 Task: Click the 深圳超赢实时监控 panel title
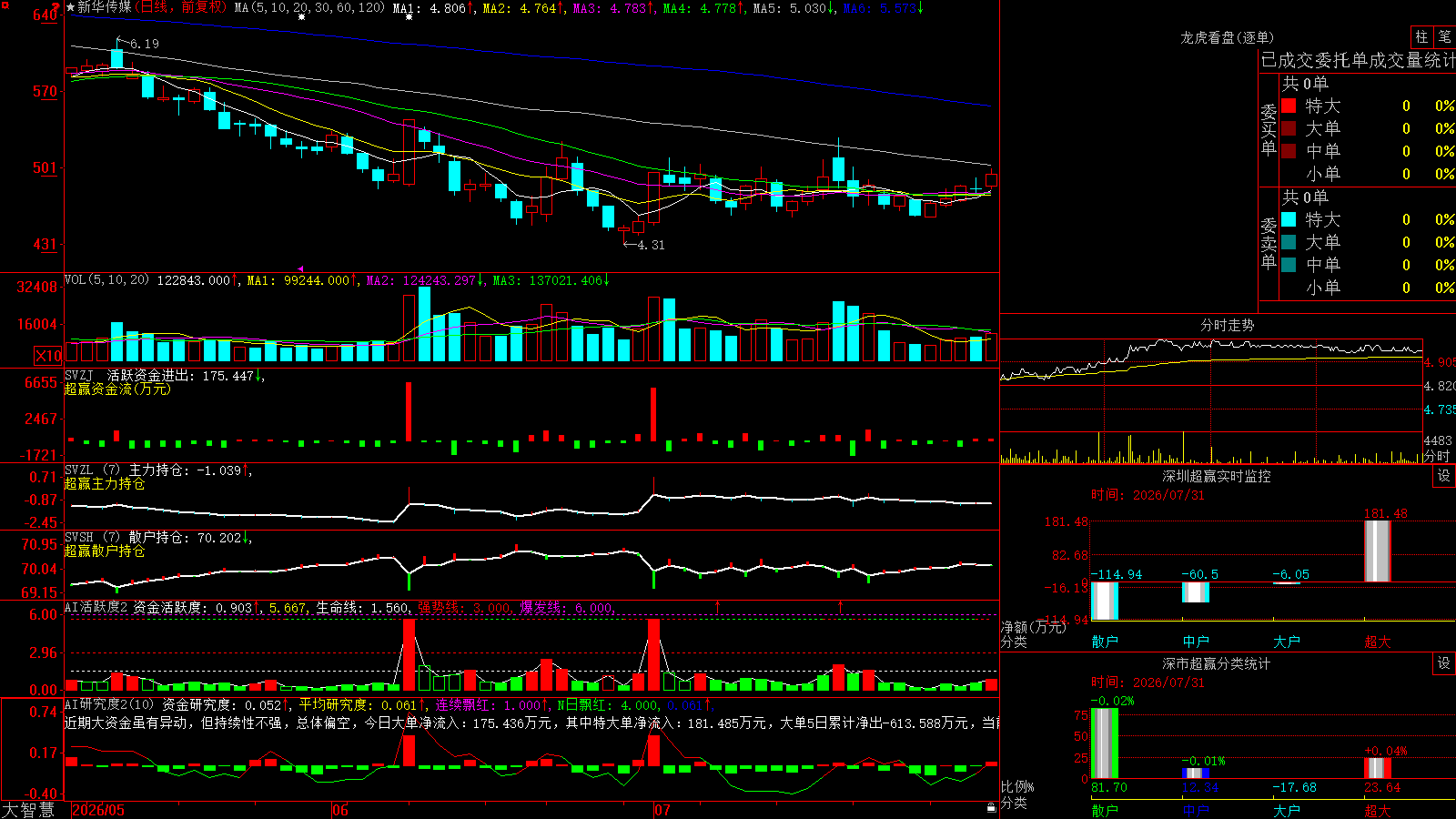point(1217,476)
